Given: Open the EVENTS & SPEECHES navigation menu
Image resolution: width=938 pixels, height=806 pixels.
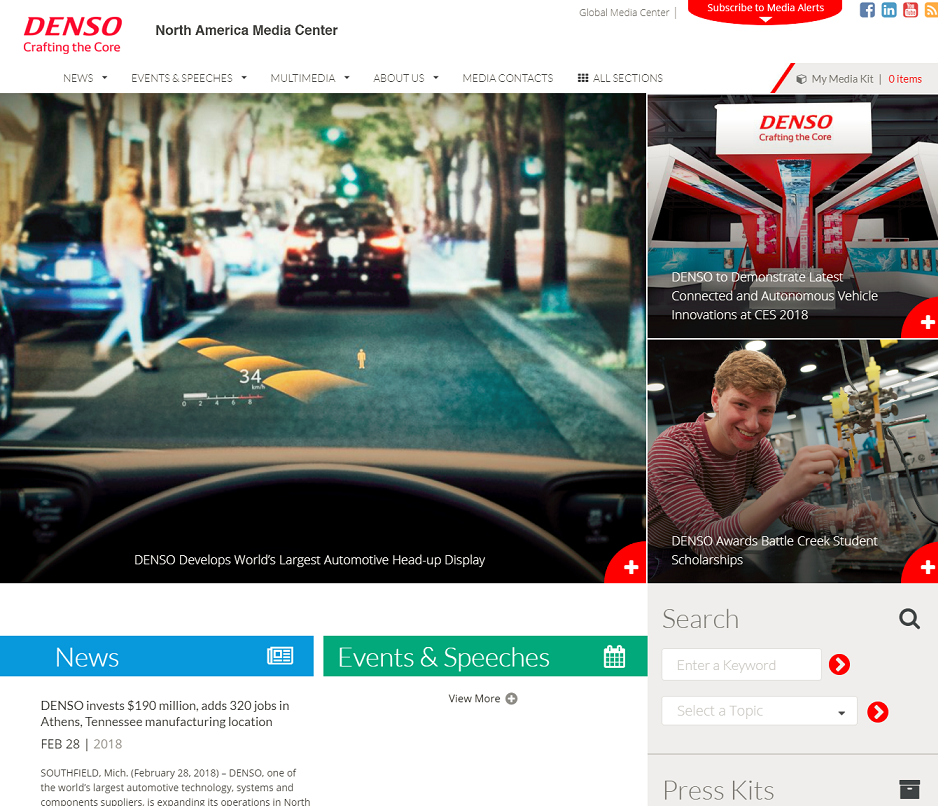Looking at the screenshot, I should point(182,78).
